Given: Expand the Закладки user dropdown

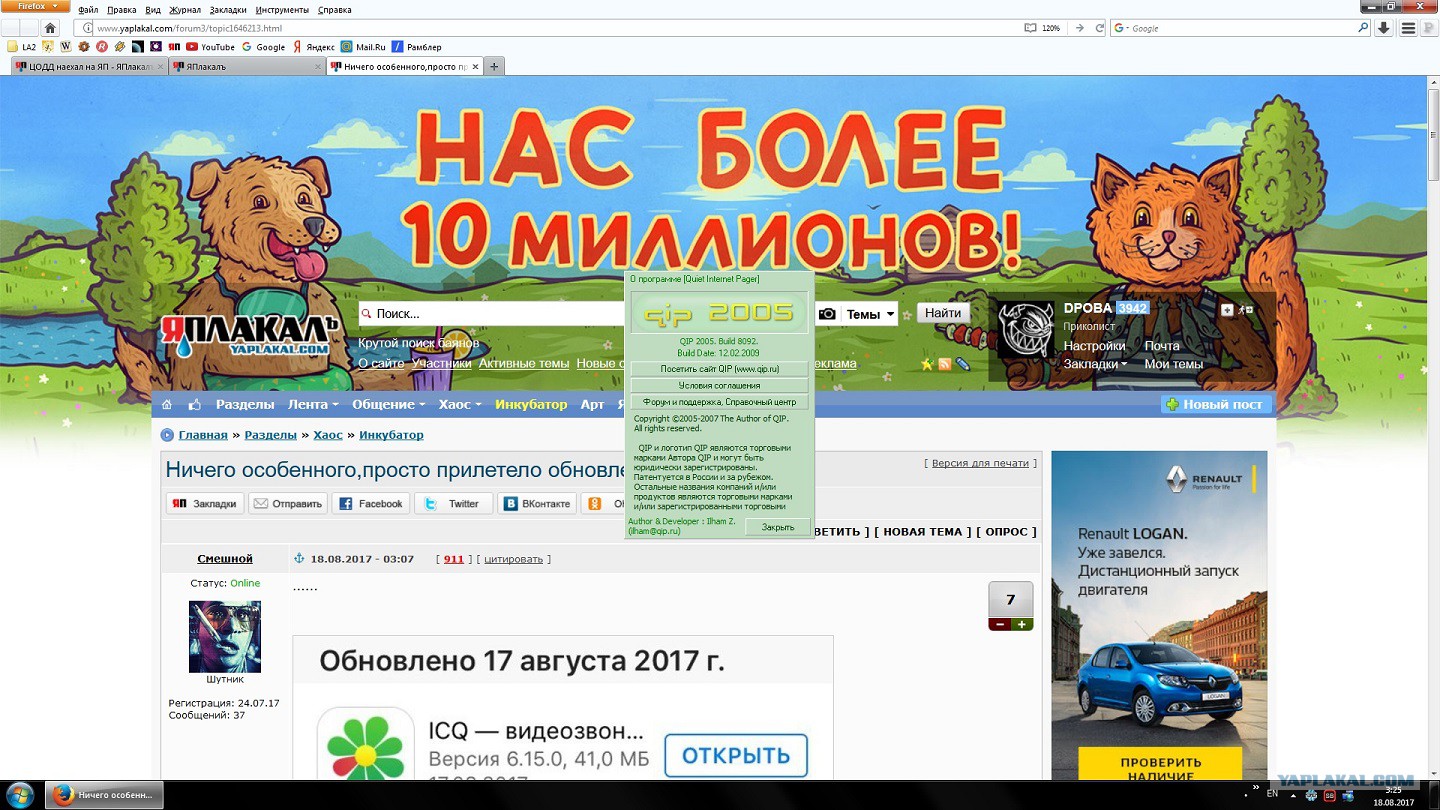Looking at the screenshot, I should pos(1095,364).
